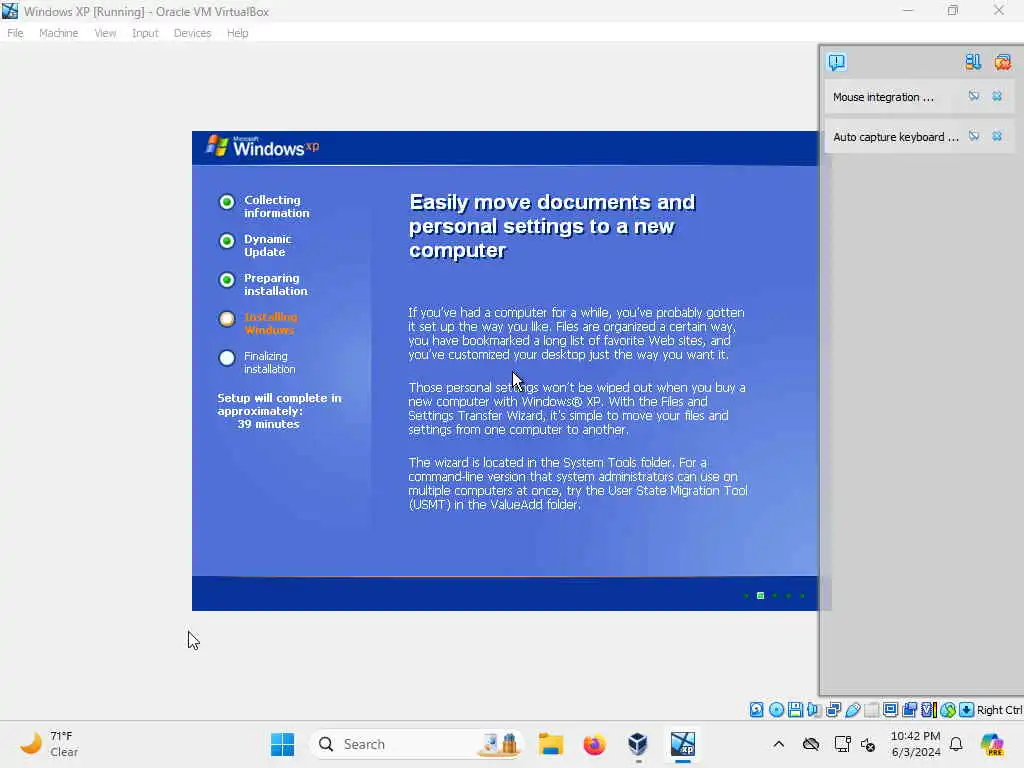The width and height of the screenshot is (1024, 768).
Task: Click the display status icon
Action: [890, 710]
